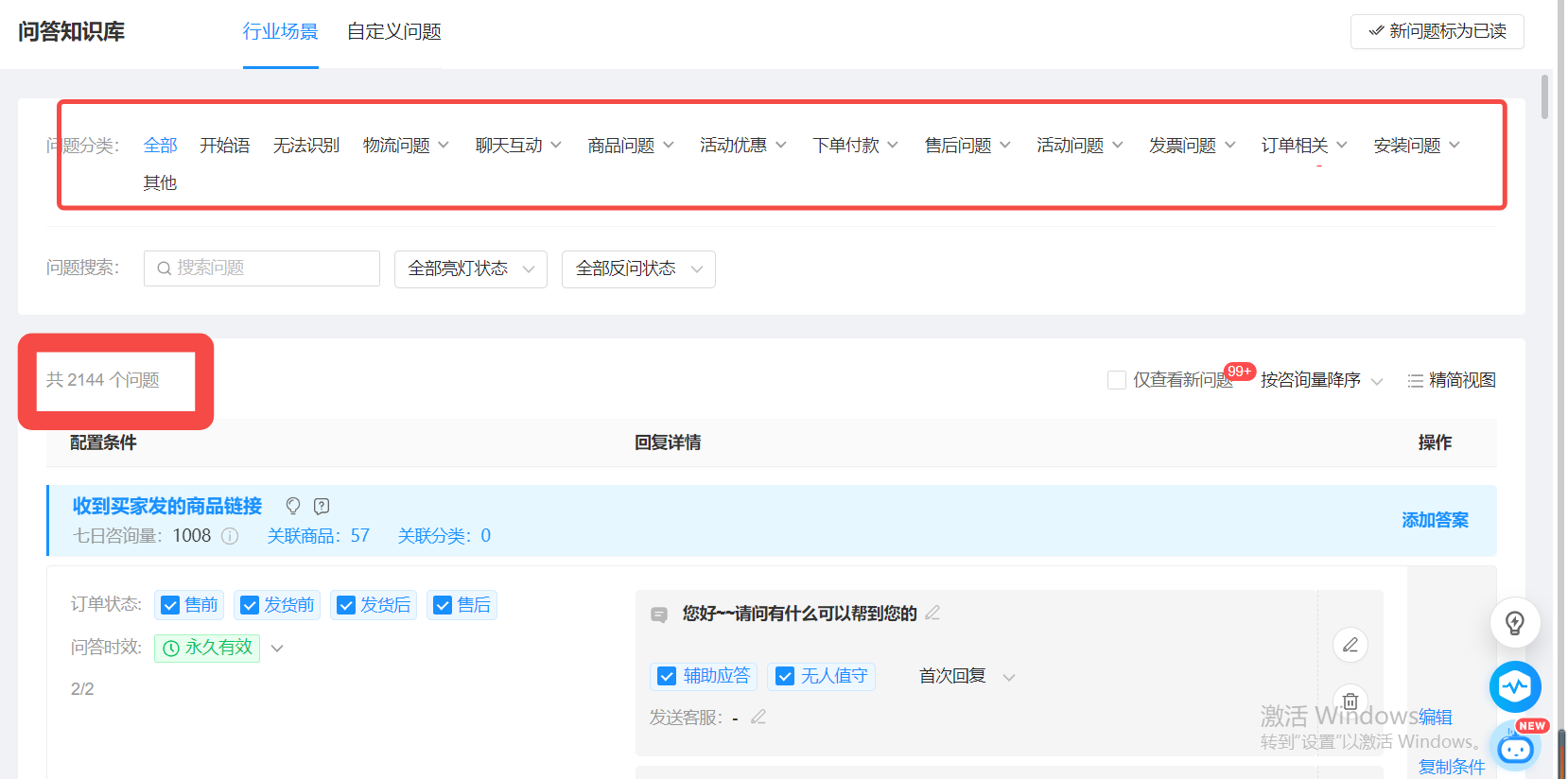Click the 添加答案 link
Viewport: 1568px width, 779px height.
pyautogui.click(x=1436, y=520)
